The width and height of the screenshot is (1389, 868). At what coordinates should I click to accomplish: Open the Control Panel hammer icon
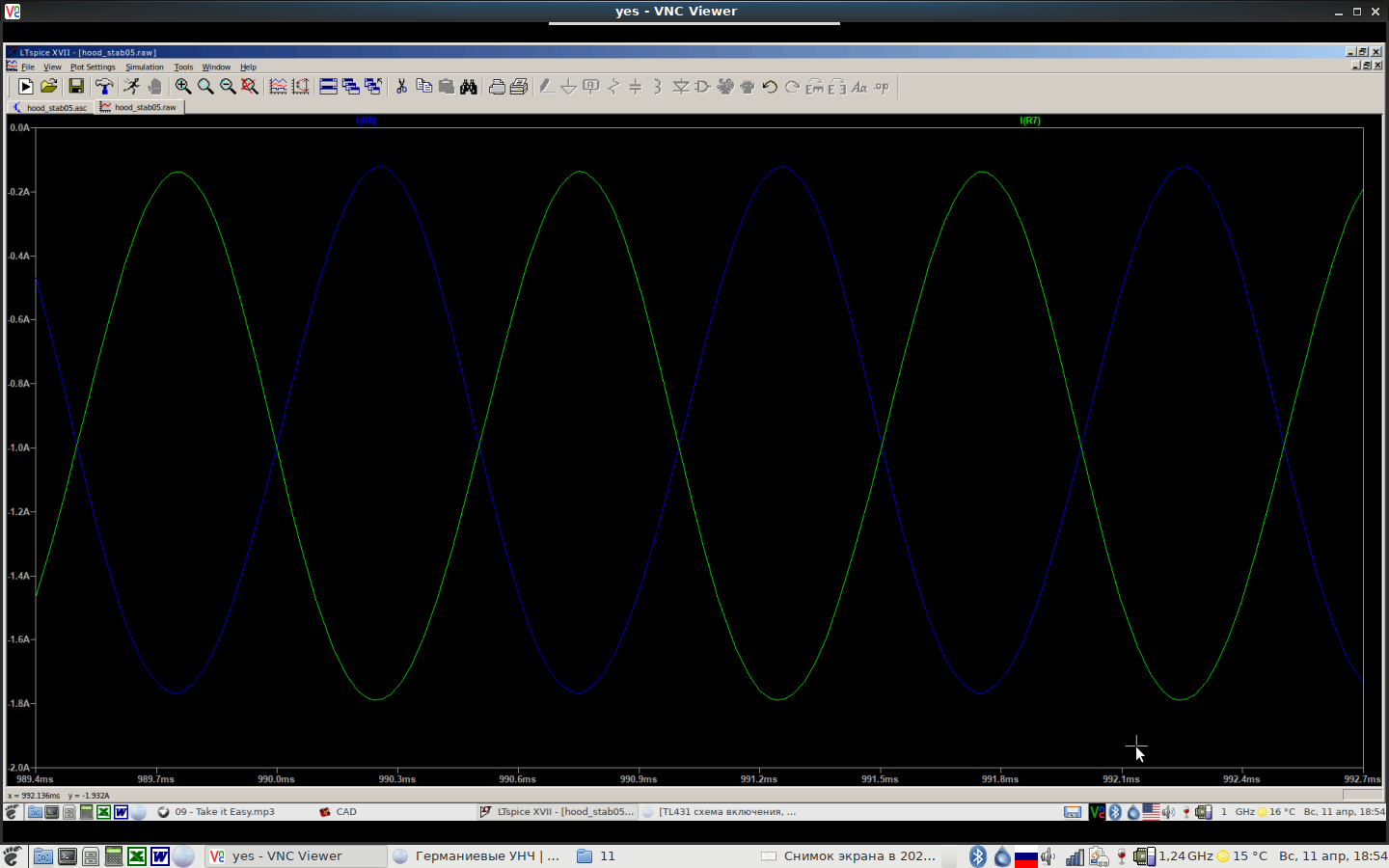point(104,87)
